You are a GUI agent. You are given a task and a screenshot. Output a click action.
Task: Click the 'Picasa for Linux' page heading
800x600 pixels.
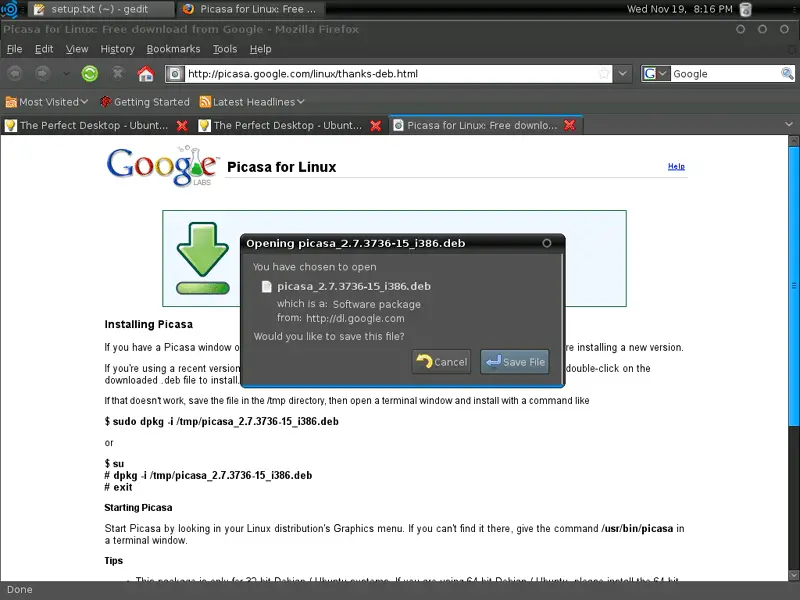click(x=282, y=167)
